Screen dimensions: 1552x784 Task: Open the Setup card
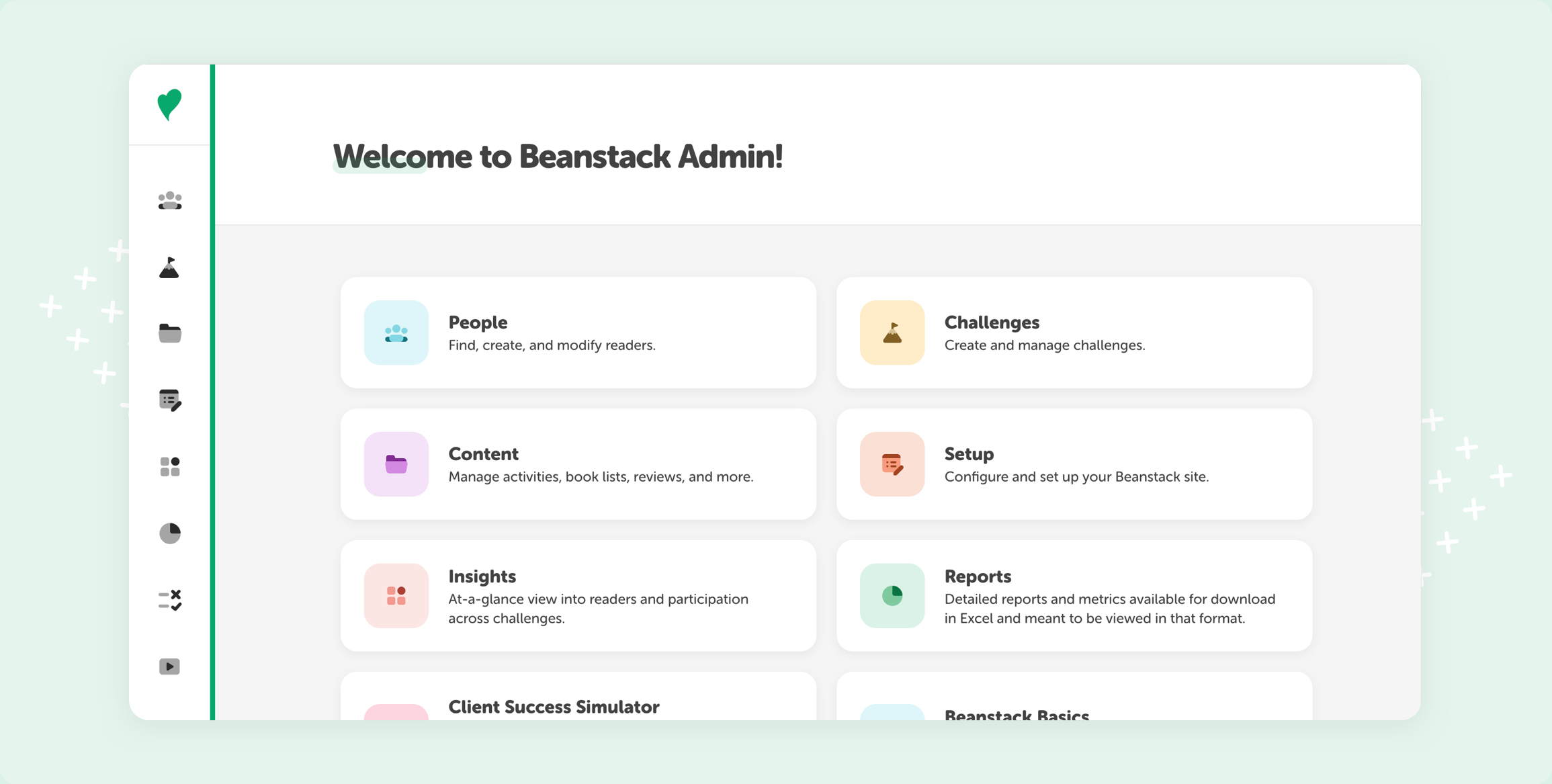1074,464
